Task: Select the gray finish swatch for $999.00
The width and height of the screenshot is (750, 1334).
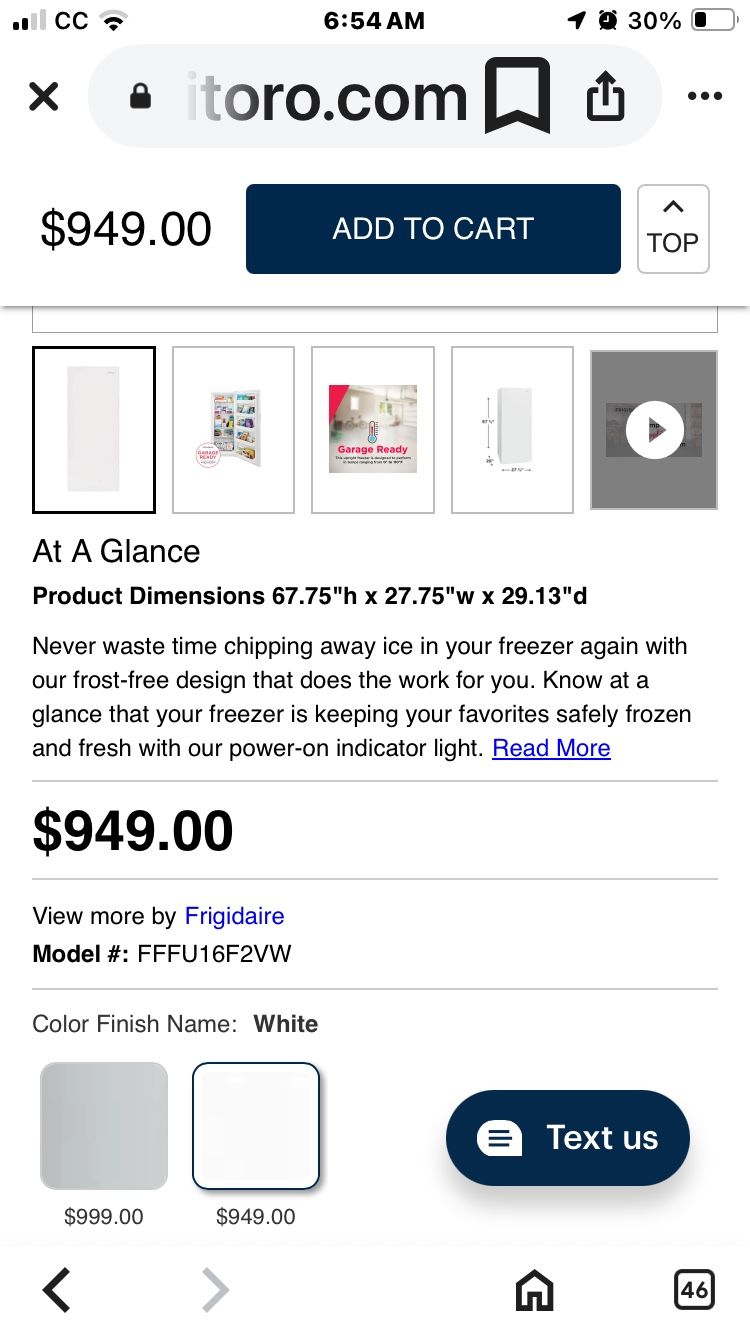Action: 104,1126
